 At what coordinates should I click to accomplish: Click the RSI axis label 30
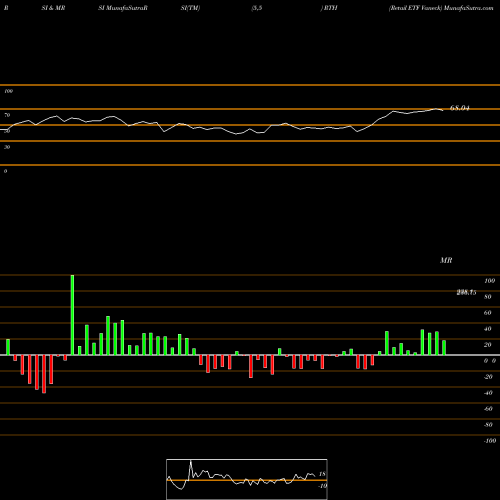tap(7, 147)
